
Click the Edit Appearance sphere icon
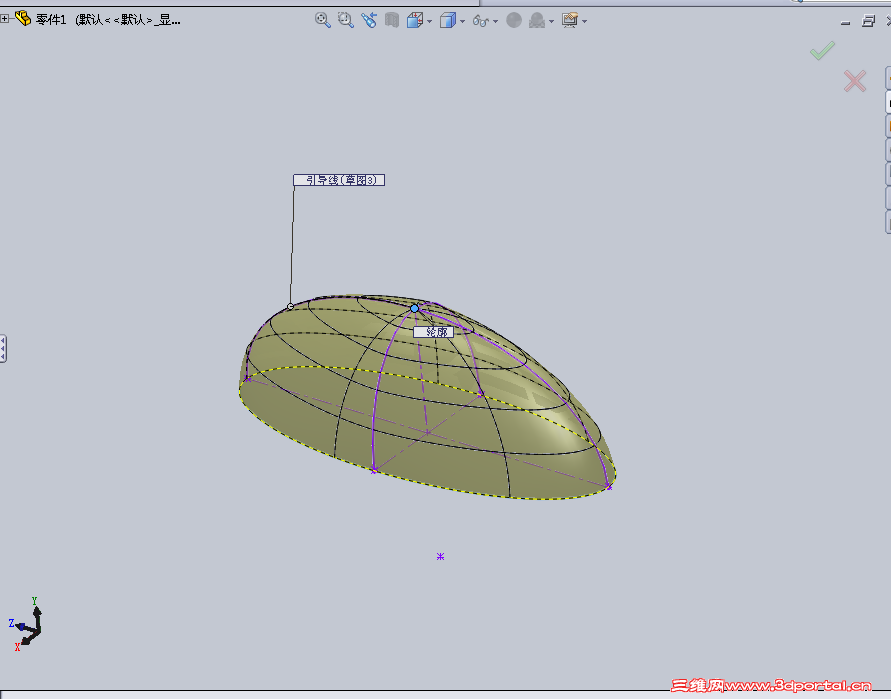pos(514,20)
